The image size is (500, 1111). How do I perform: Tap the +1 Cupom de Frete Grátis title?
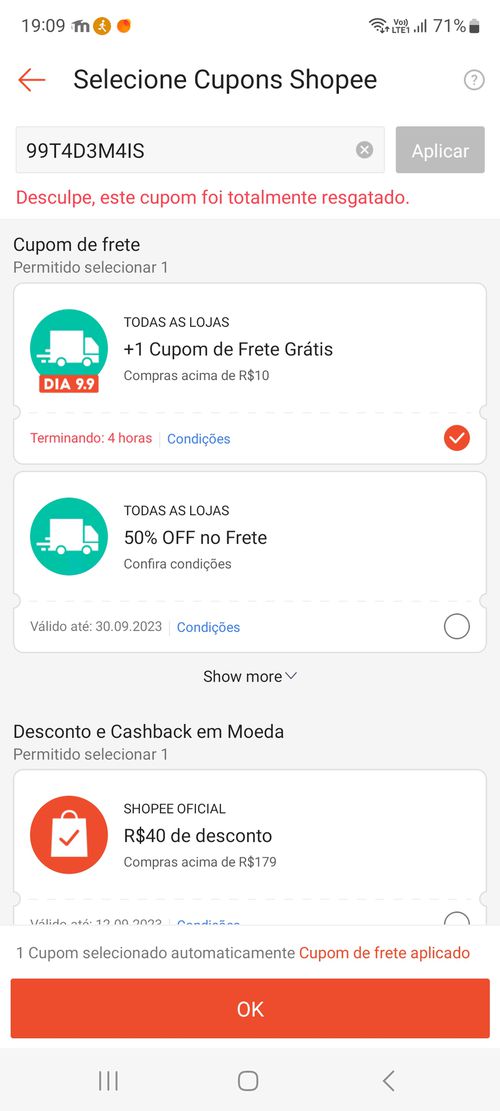228,349
